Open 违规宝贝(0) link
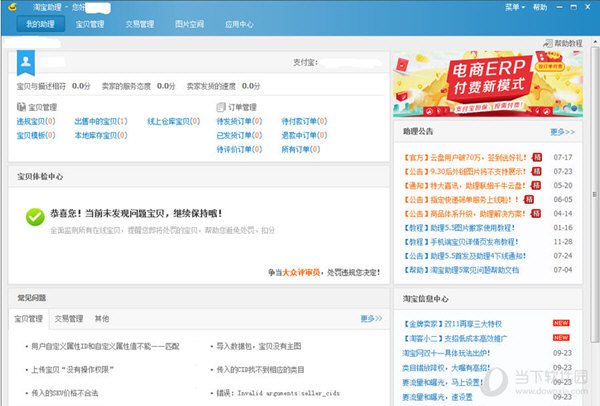The width and height of the screenshot is (600, 406). pyautogui.click(x=36, y=121)
